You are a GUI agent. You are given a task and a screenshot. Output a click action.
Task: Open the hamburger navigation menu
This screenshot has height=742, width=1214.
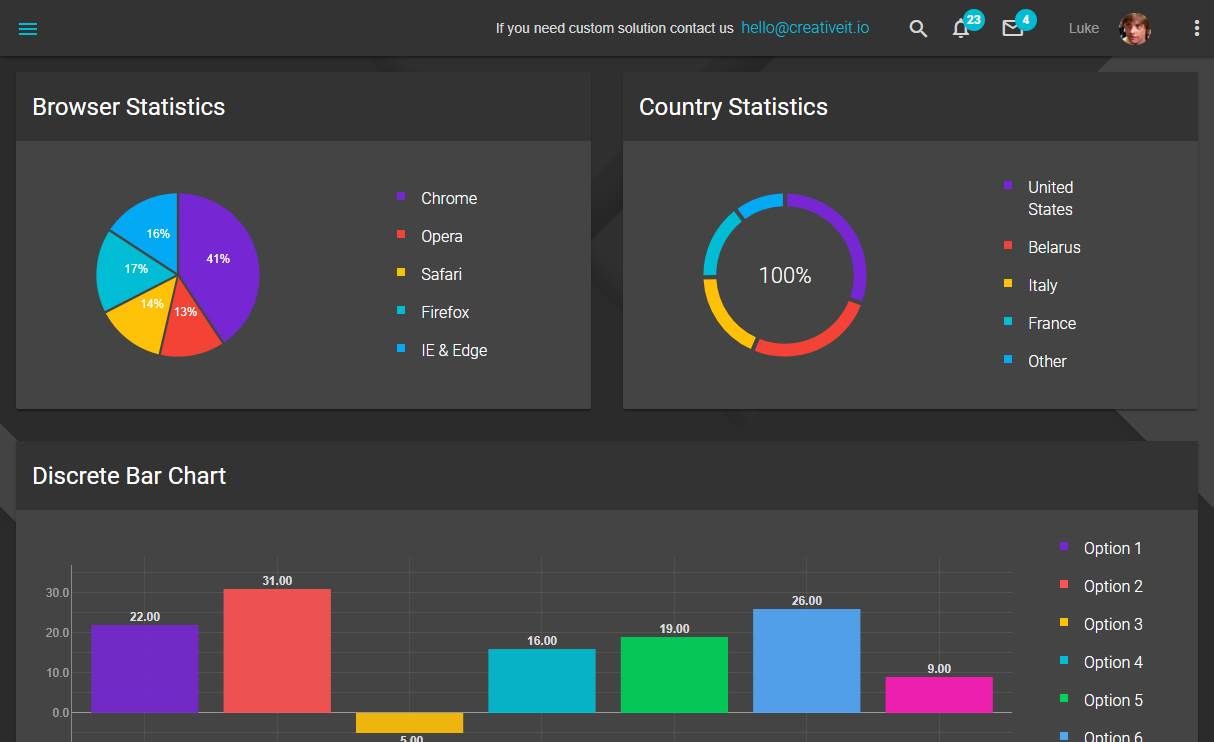tap(28, 29)
